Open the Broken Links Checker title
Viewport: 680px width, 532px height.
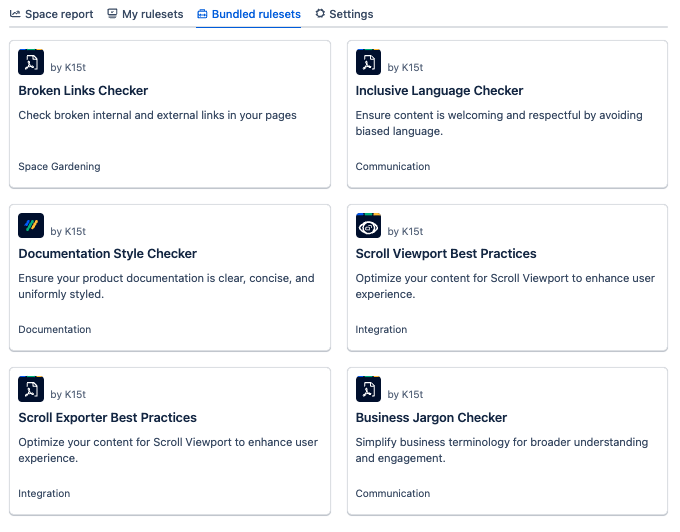tap(83, 91)
